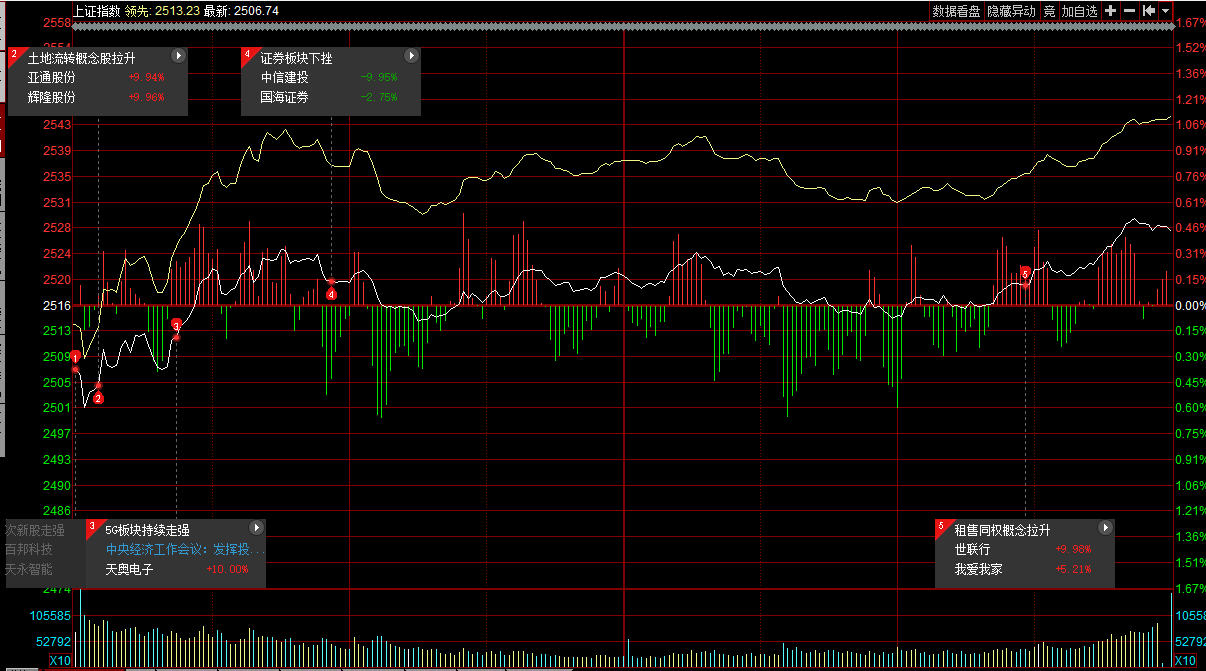Click play arrow on 租售同权概念拉升 card
1206x671 pixels.
pyautogui.click(x=1105, y=528)
